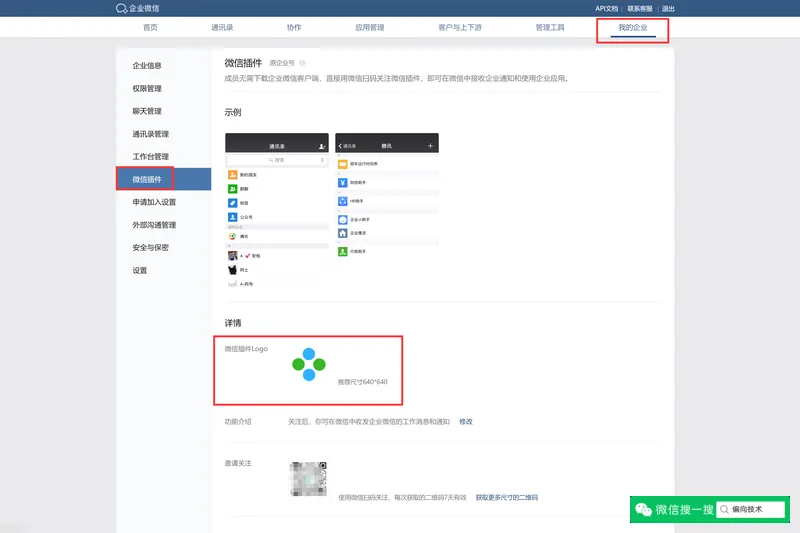Open 通讯录管理 in sidebar
The width and height of the screenshot is (800, 533).
pyautogui.click(x=151, y=134)
